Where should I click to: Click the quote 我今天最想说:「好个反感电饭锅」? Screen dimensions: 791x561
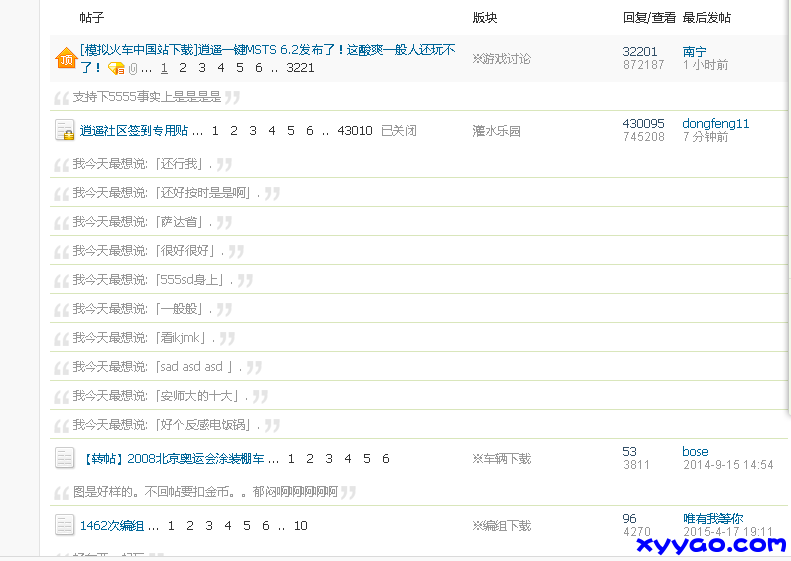coord(166,425)
